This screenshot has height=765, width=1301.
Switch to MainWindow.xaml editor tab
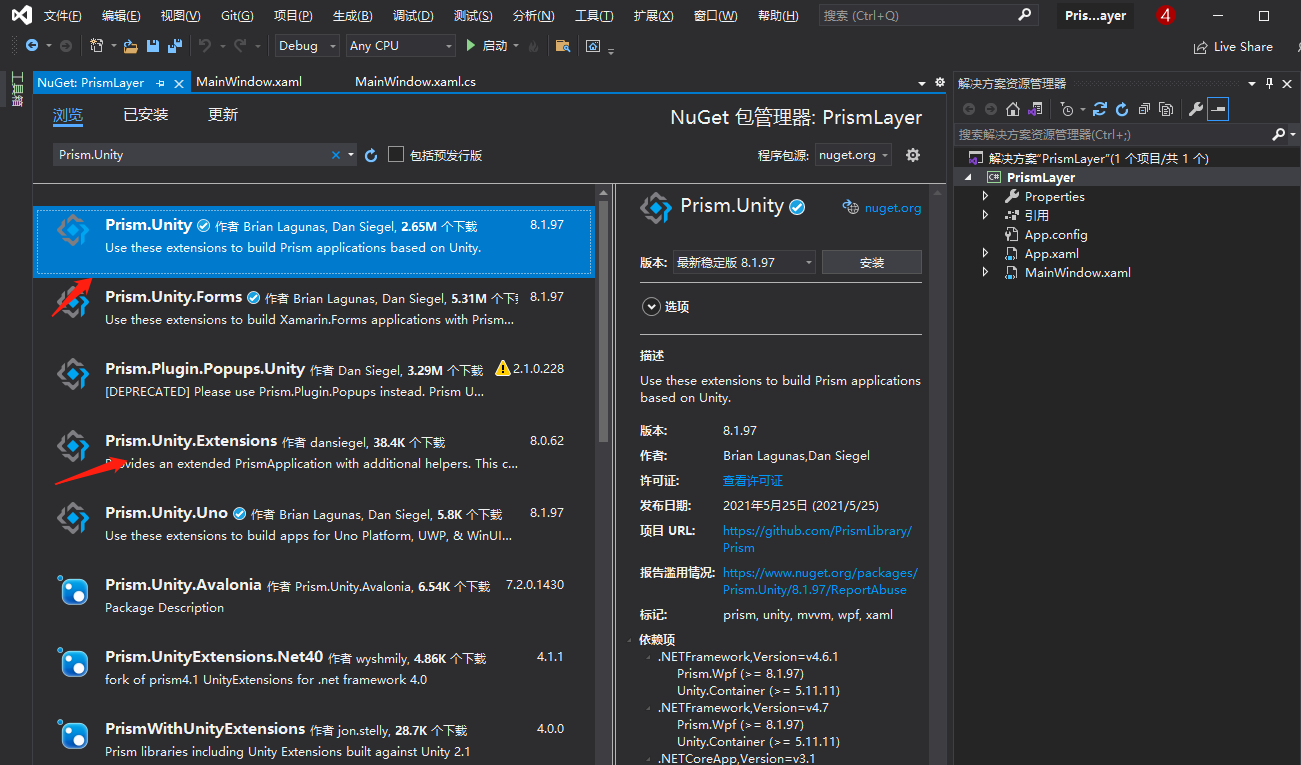pyautogui.click(x=249, y=82)
